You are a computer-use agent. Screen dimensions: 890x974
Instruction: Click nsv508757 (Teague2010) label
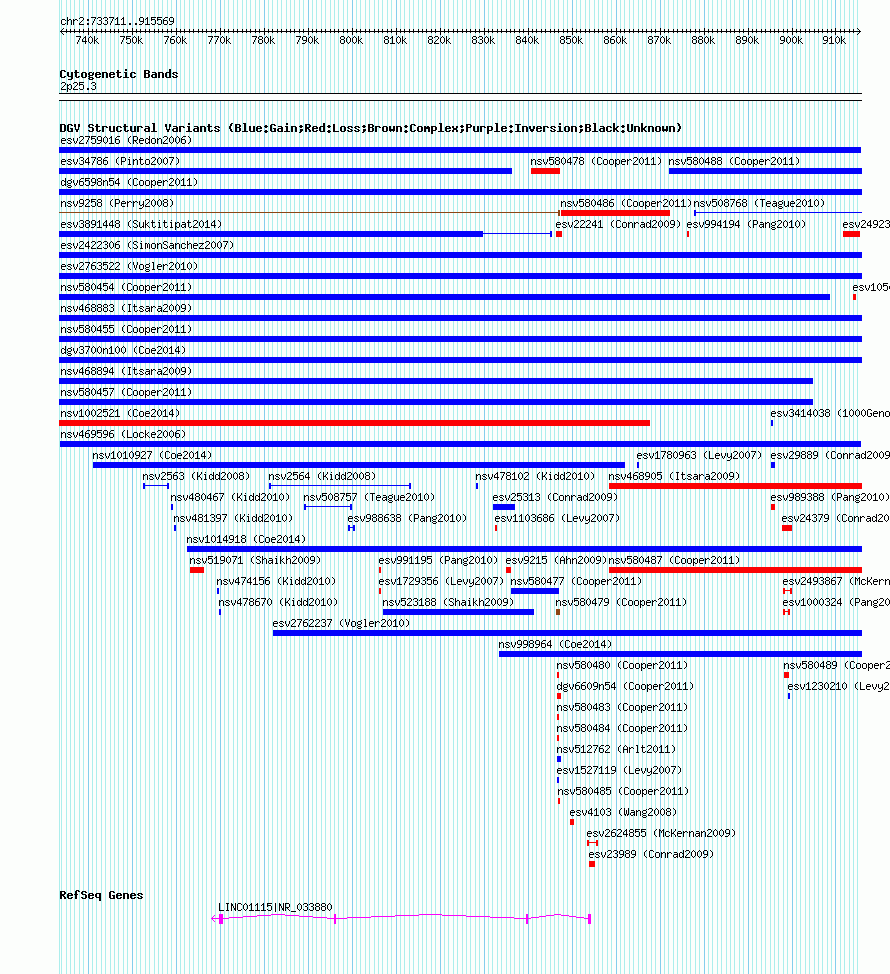pos(369,498)
